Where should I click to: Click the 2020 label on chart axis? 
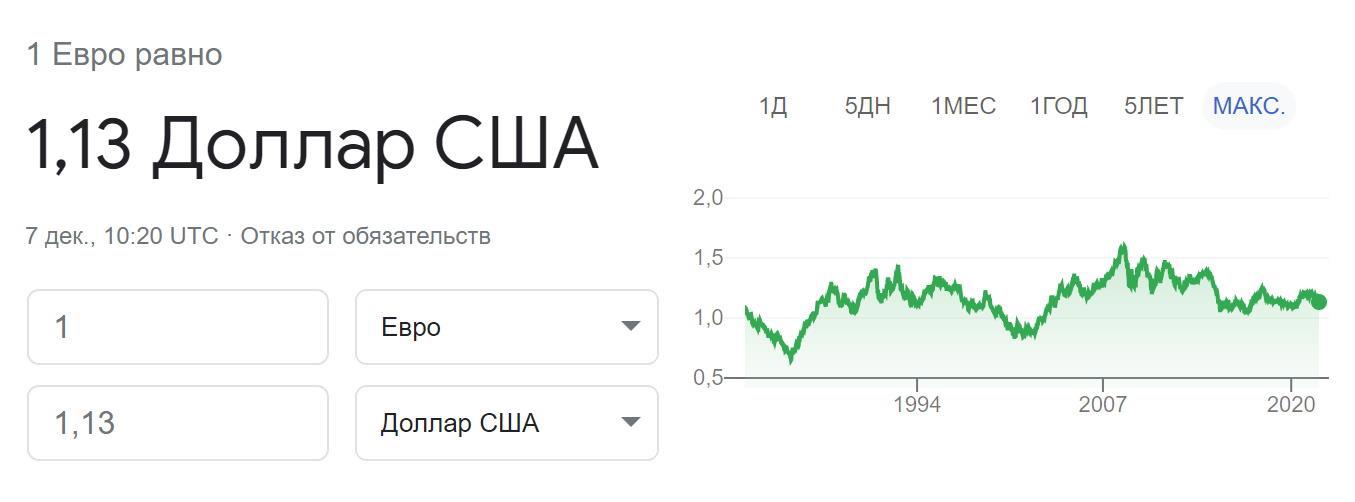coord(1291,405)
